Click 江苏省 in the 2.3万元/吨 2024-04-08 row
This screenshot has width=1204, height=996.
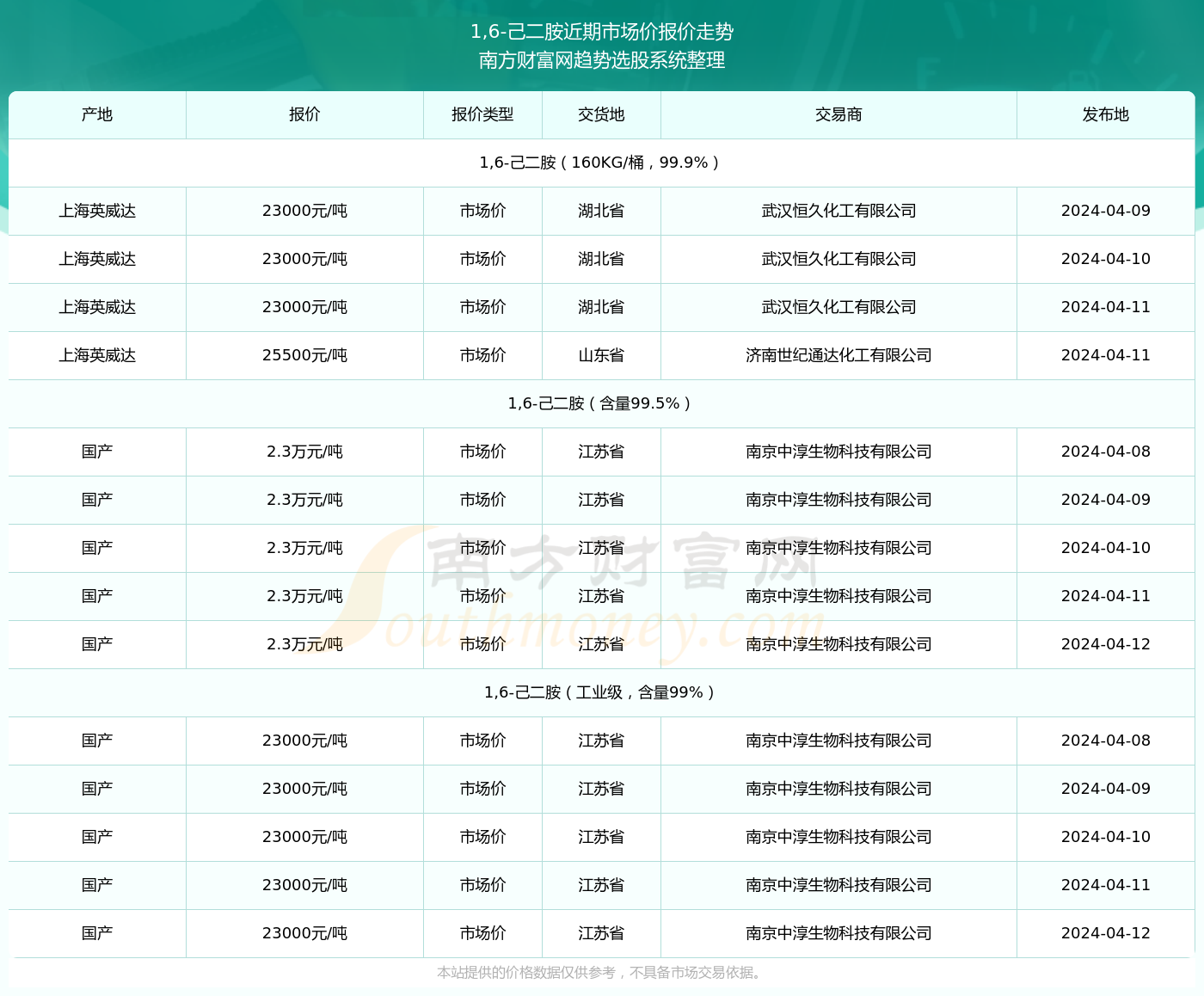[601, 452]
